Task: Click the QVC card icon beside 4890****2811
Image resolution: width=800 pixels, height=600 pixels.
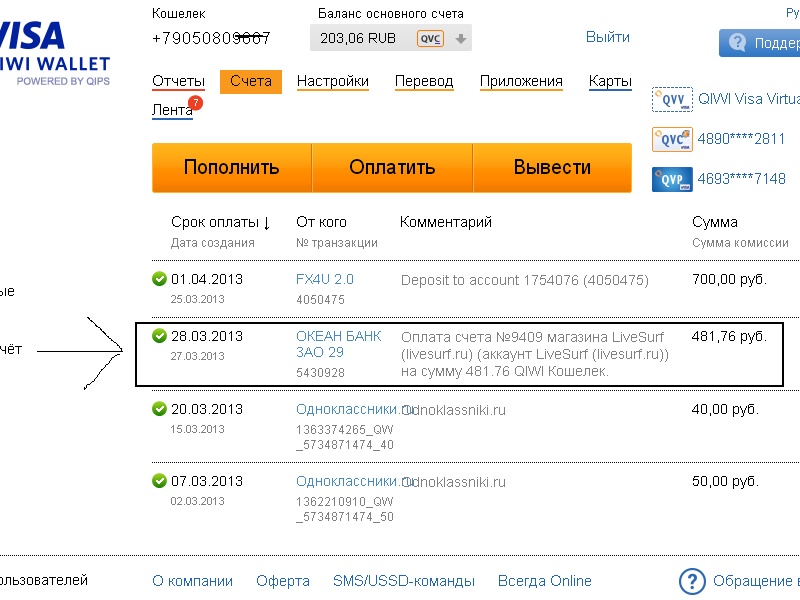Action: (672, 139)
